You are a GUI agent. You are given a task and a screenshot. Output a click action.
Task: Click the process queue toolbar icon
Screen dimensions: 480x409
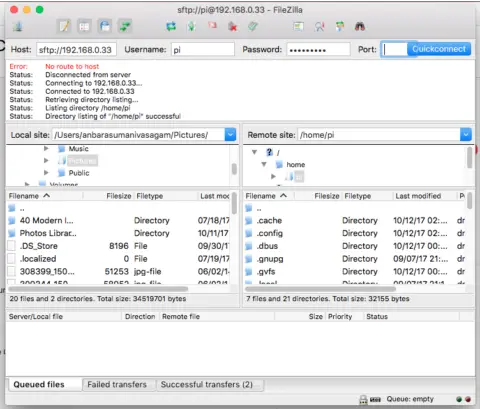point(192,26)
